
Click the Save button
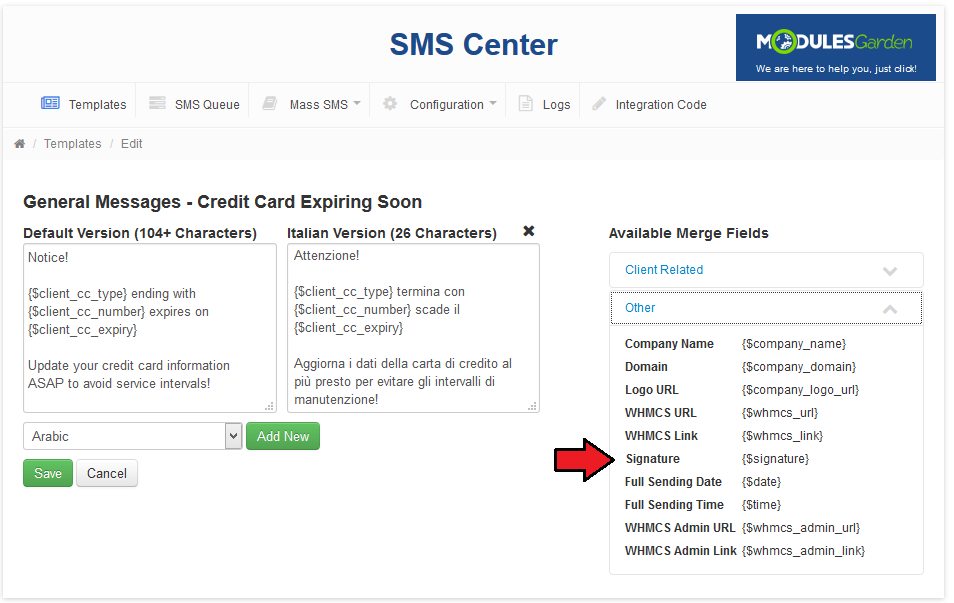pyautogui.click(x=48, y=473)
